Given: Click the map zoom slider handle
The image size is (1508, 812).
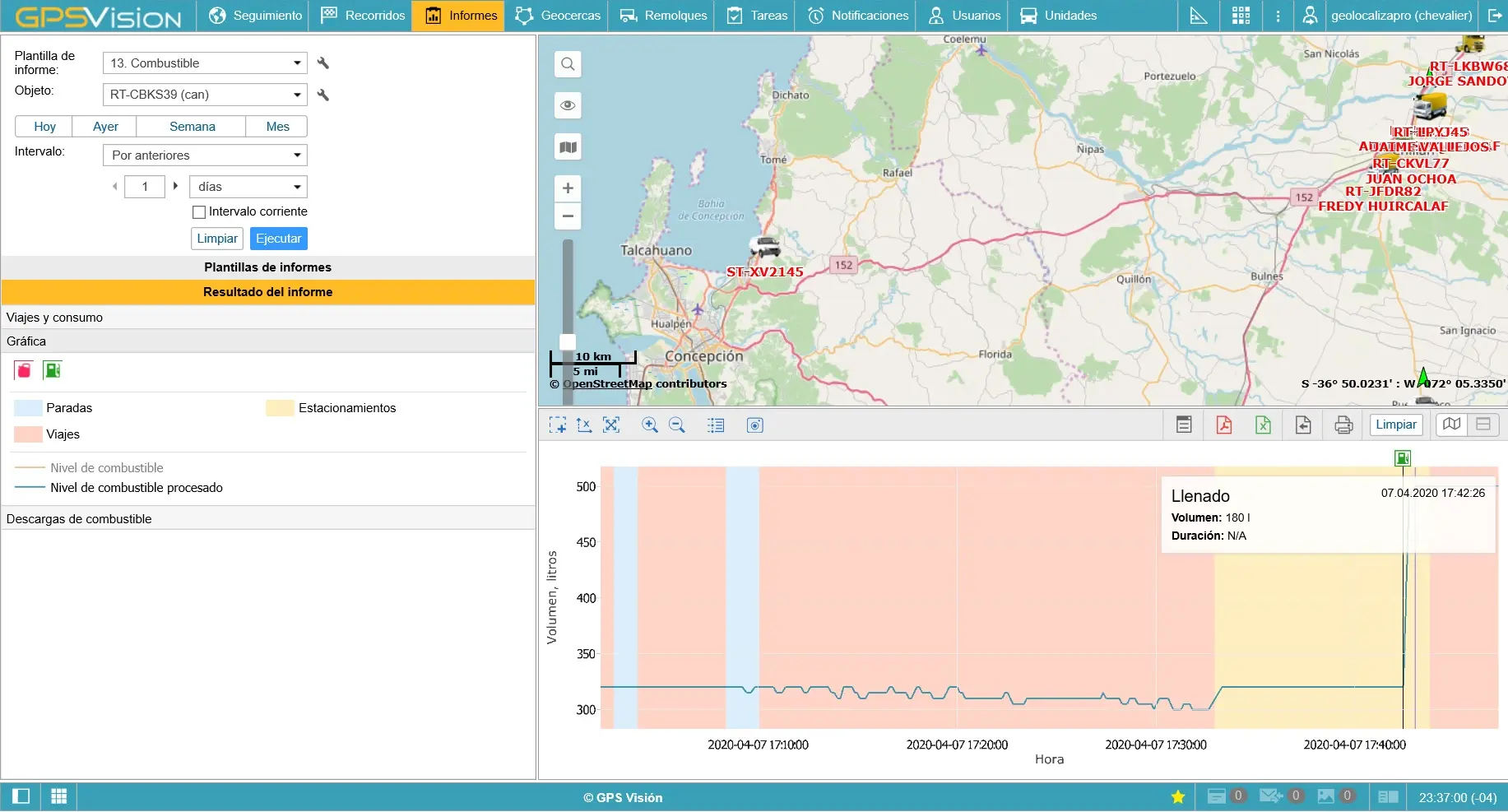Looking at the screenshot, I should point(568,341).
